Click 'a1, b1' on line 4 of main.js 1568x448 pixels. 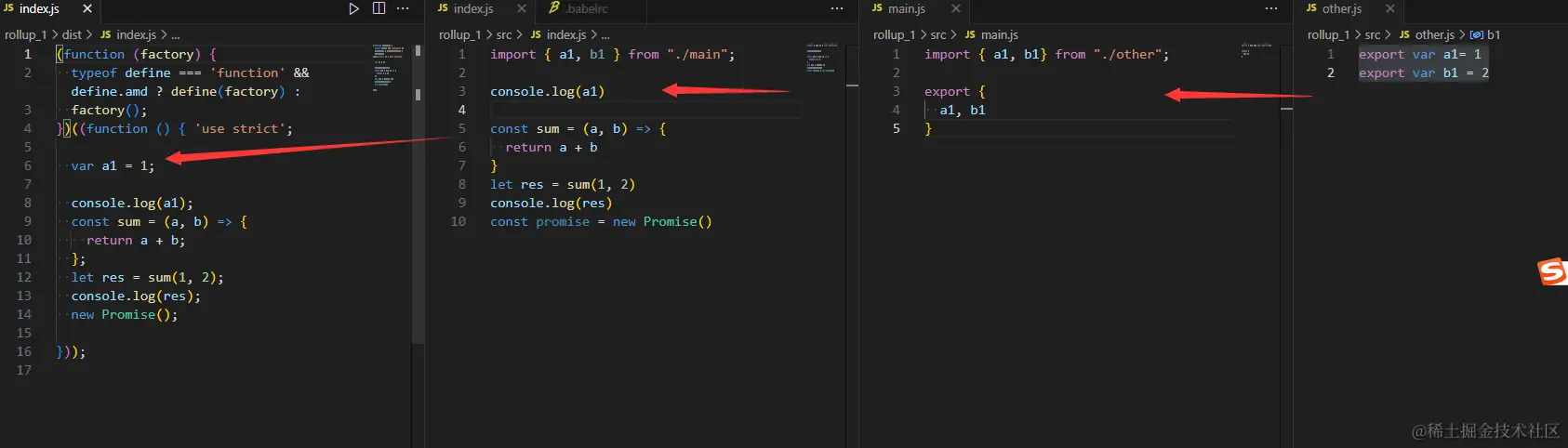962,110
